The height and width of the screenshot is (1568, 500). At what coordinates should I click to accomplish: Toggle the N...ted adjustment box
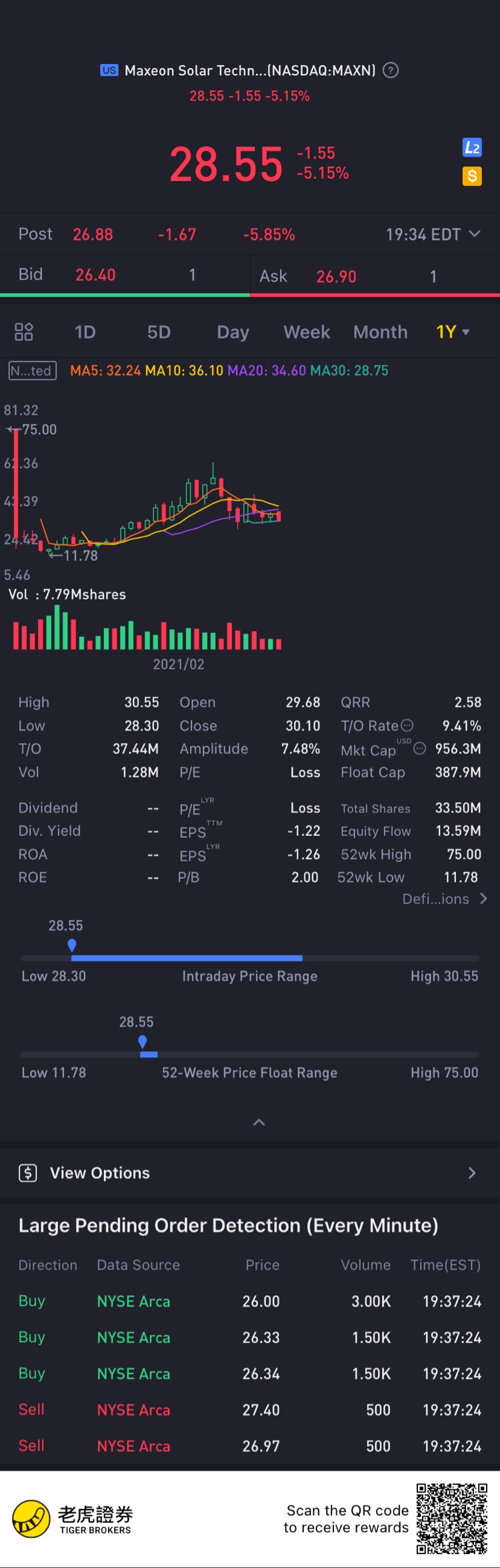tap(32, 370)
